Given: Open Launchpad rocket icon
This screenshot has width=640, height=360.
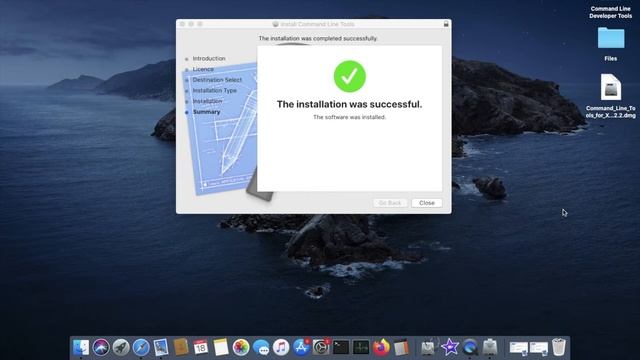Looking at the screenshot, I should point(121,347).
